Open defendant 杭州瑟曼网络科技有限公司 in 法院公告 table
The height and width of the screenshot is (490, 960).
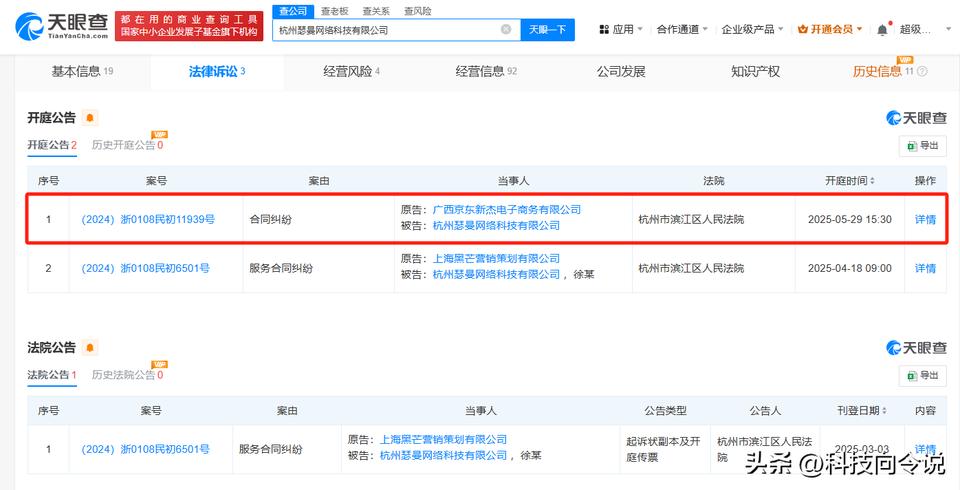(x=444, y=455)
